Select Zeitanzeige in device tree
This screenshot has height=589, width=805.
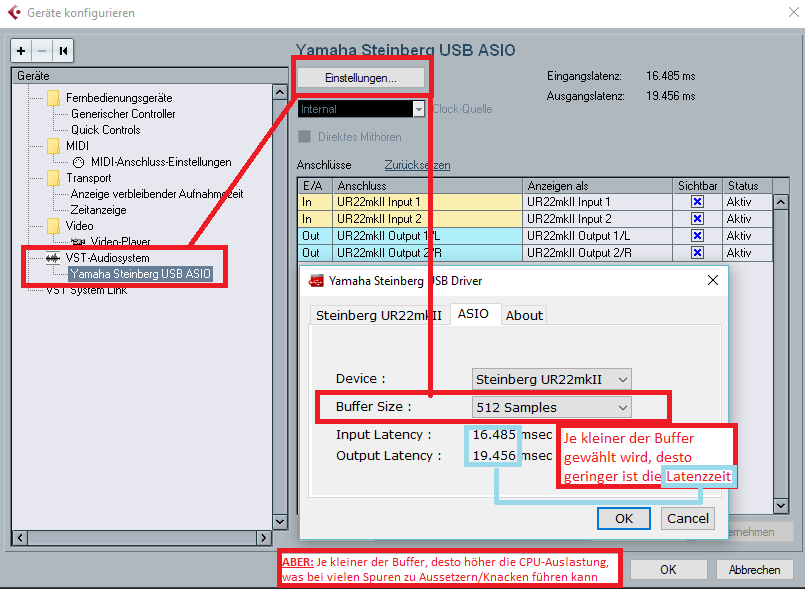[99, 210]
